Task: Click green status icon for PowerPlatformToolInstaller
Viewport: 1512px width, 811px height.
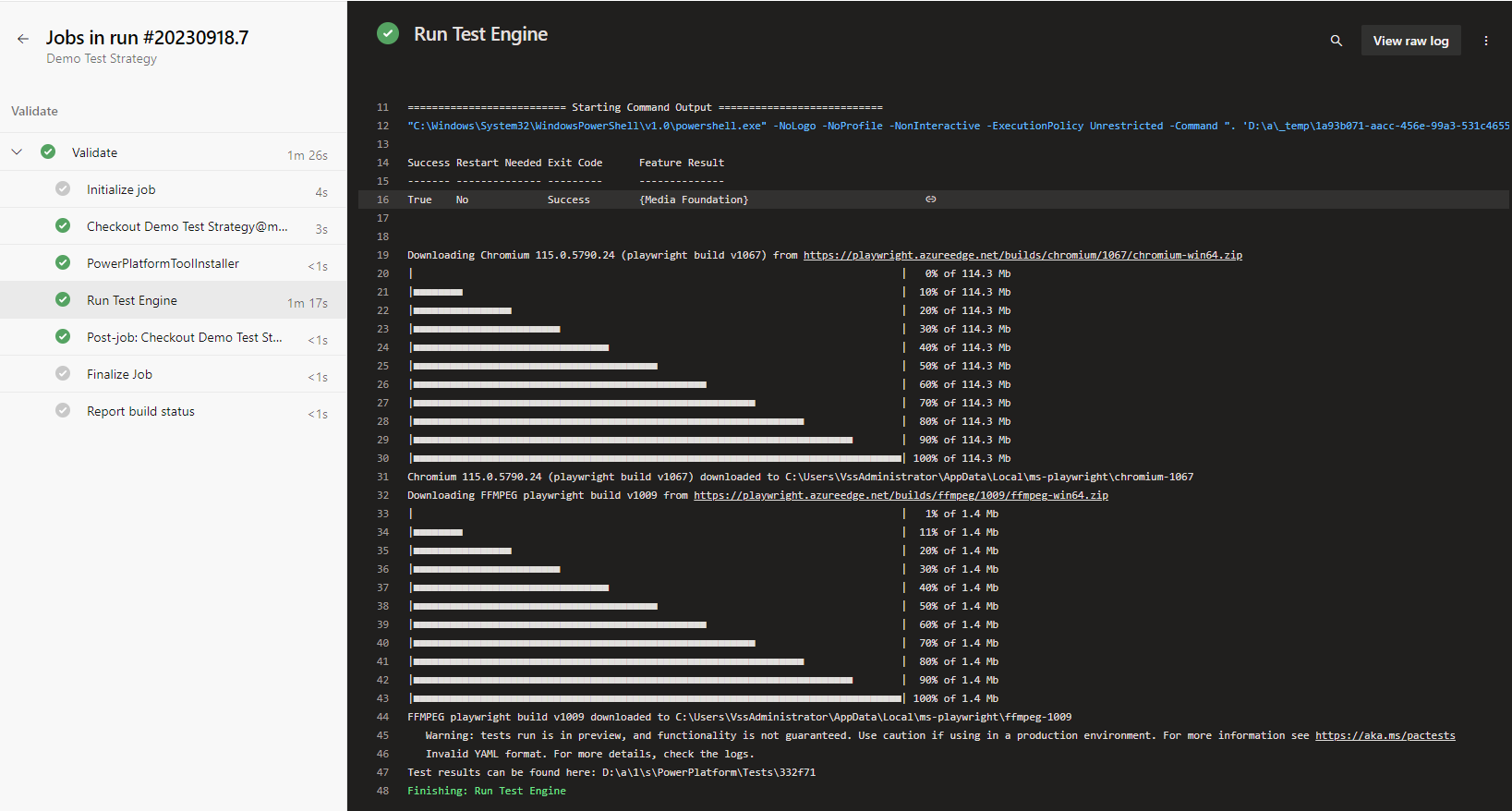Action: pos(63,262)
